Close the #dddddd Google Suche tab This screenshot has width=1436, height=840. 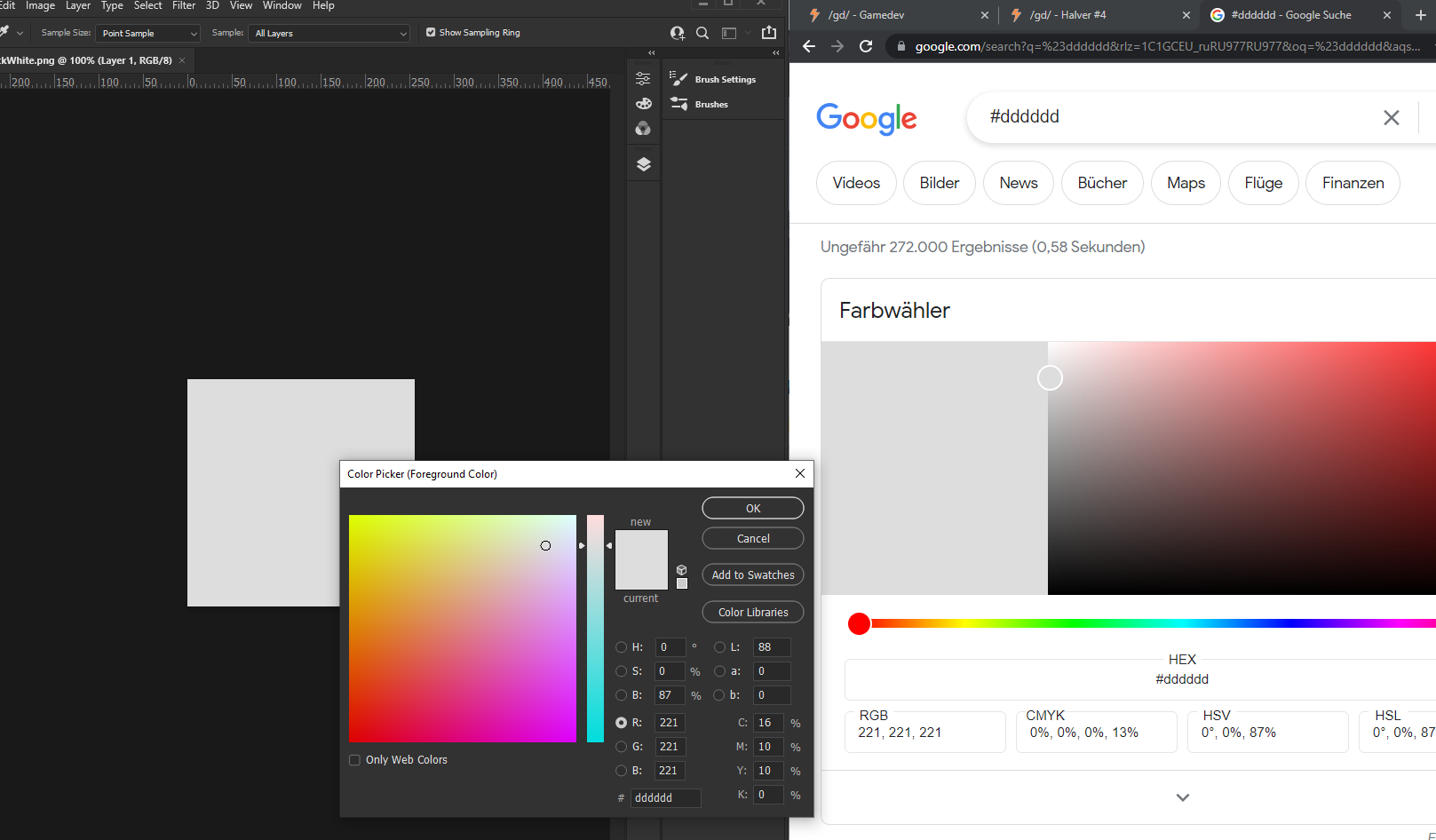point(1387,15)
